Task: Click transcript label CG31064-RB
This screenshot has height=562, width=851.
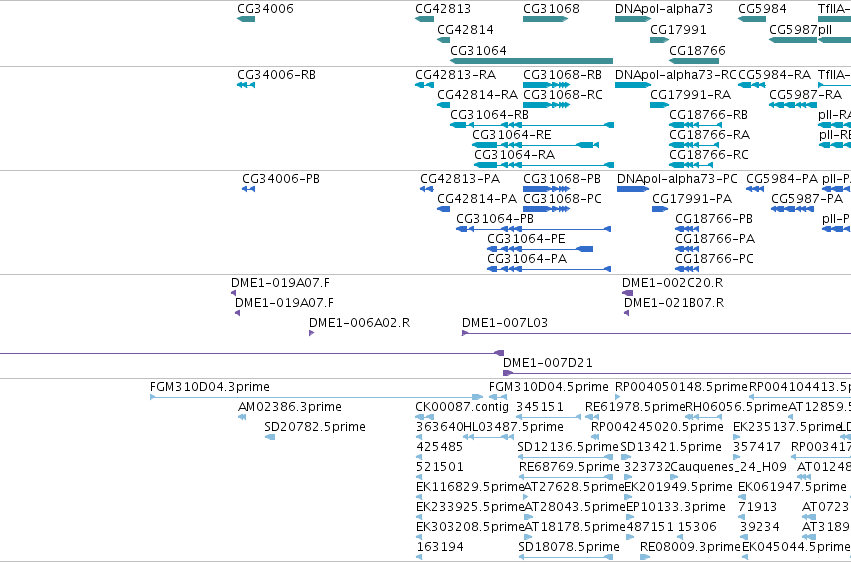Action: (x=489, y=115)
